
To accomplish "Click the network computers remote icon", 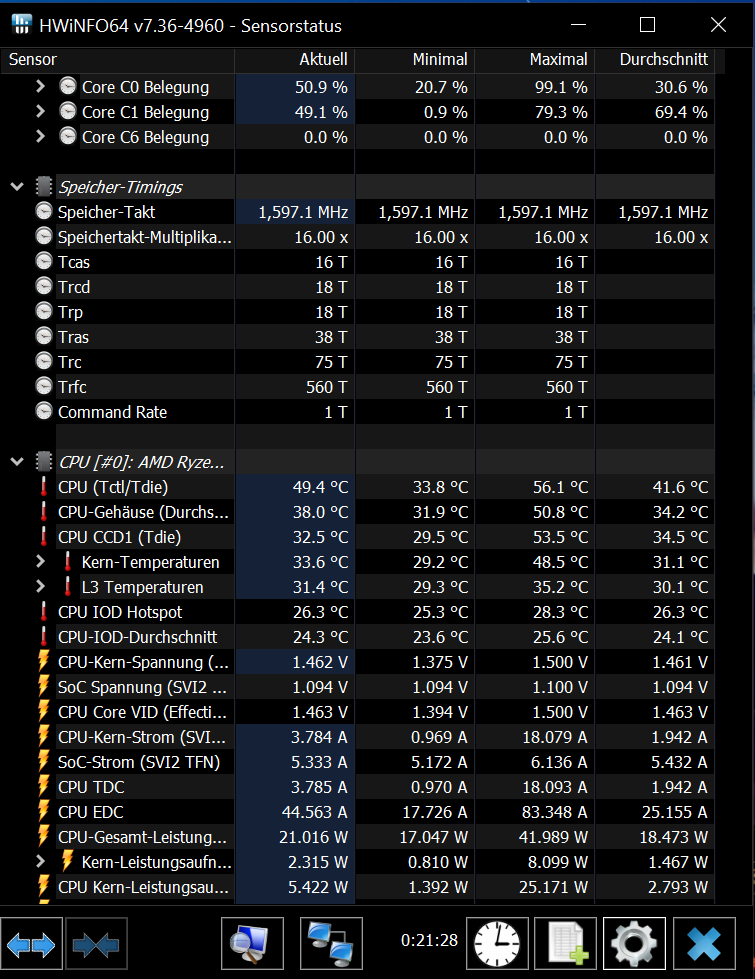I will coord(331,944).
